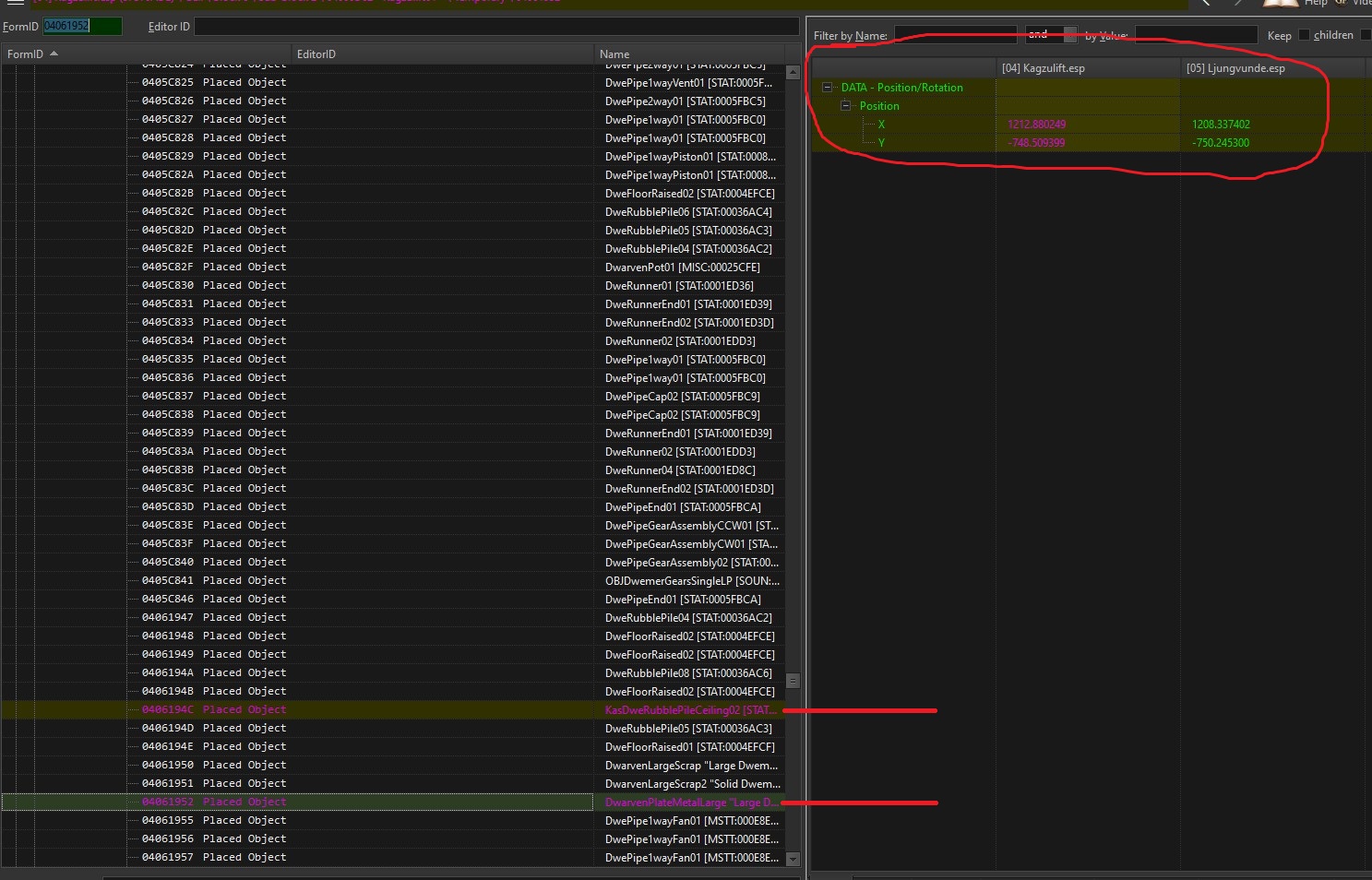Image resolution: width=1372 pixels, height=880 pixels.
Task: Select placed object record 0405C837
Action: tap(394, 396)
